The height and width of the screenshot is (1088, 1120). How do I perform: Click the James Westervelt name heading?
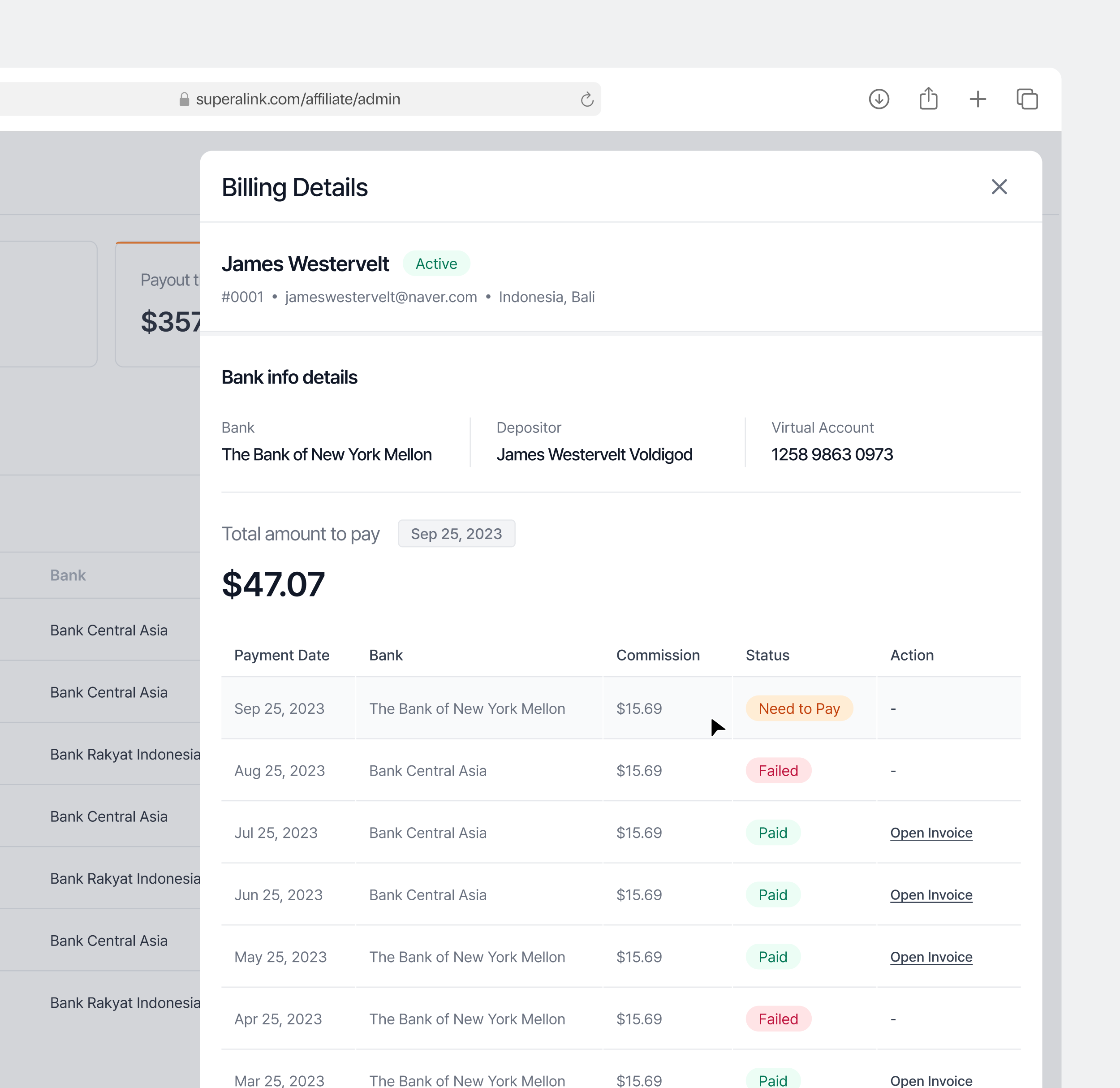click(305, 263)
